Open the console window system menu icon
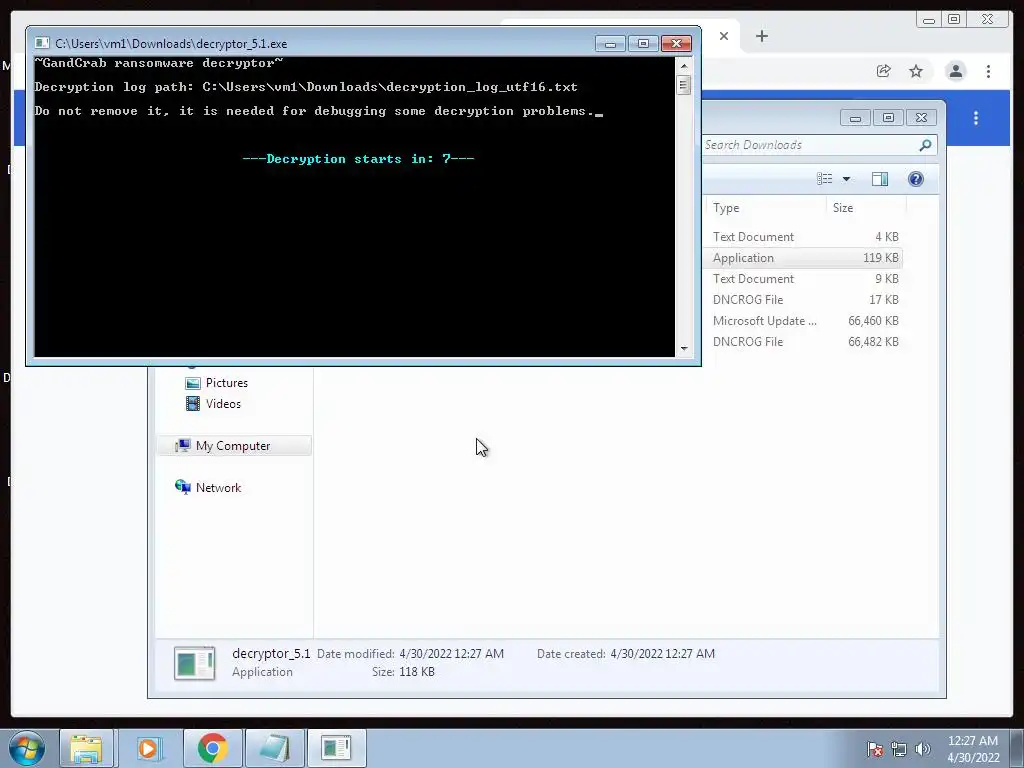 pyautogui.click(x=42, y=43)
